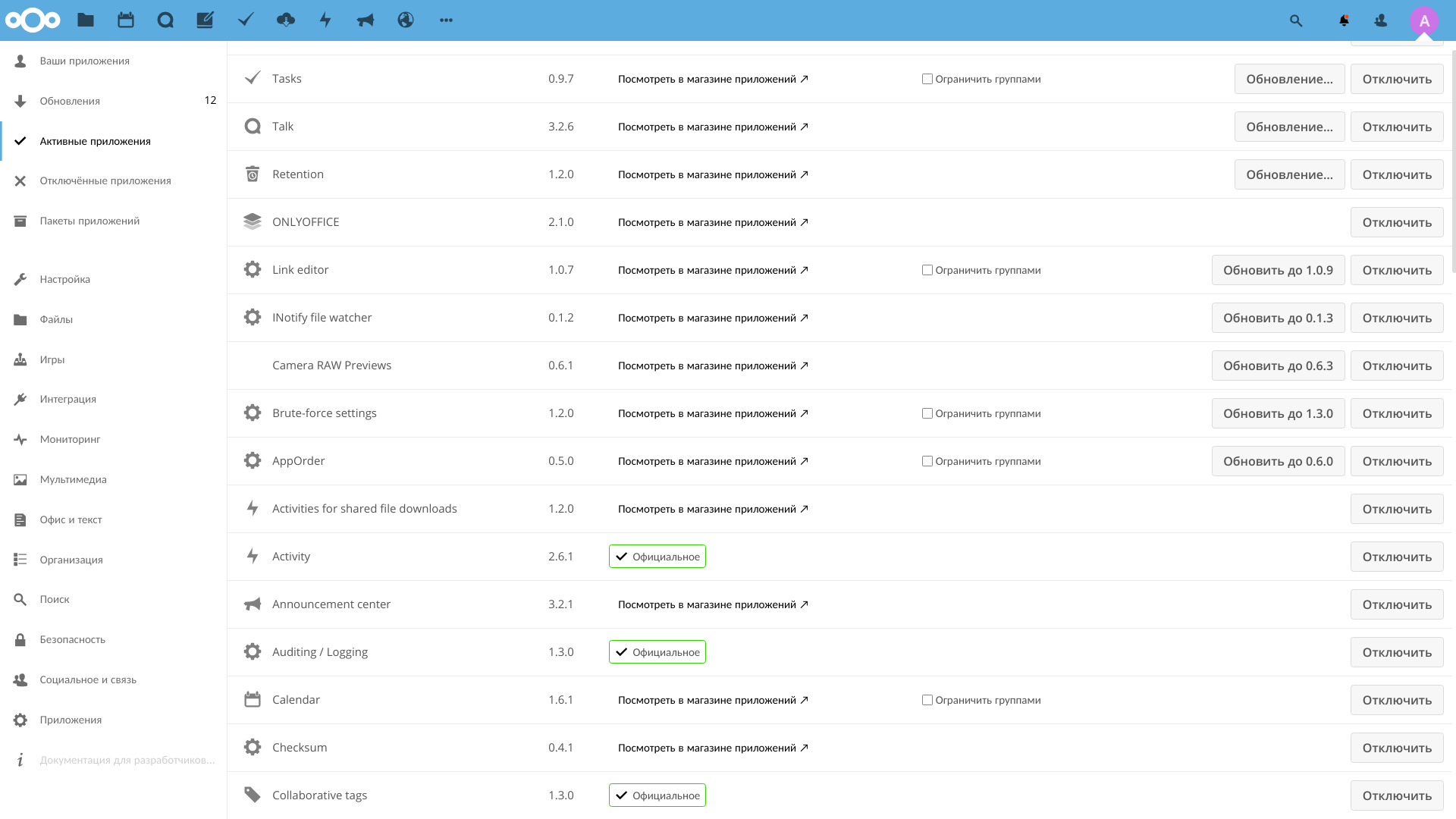Open the Files app icon in header

point(86,20)
